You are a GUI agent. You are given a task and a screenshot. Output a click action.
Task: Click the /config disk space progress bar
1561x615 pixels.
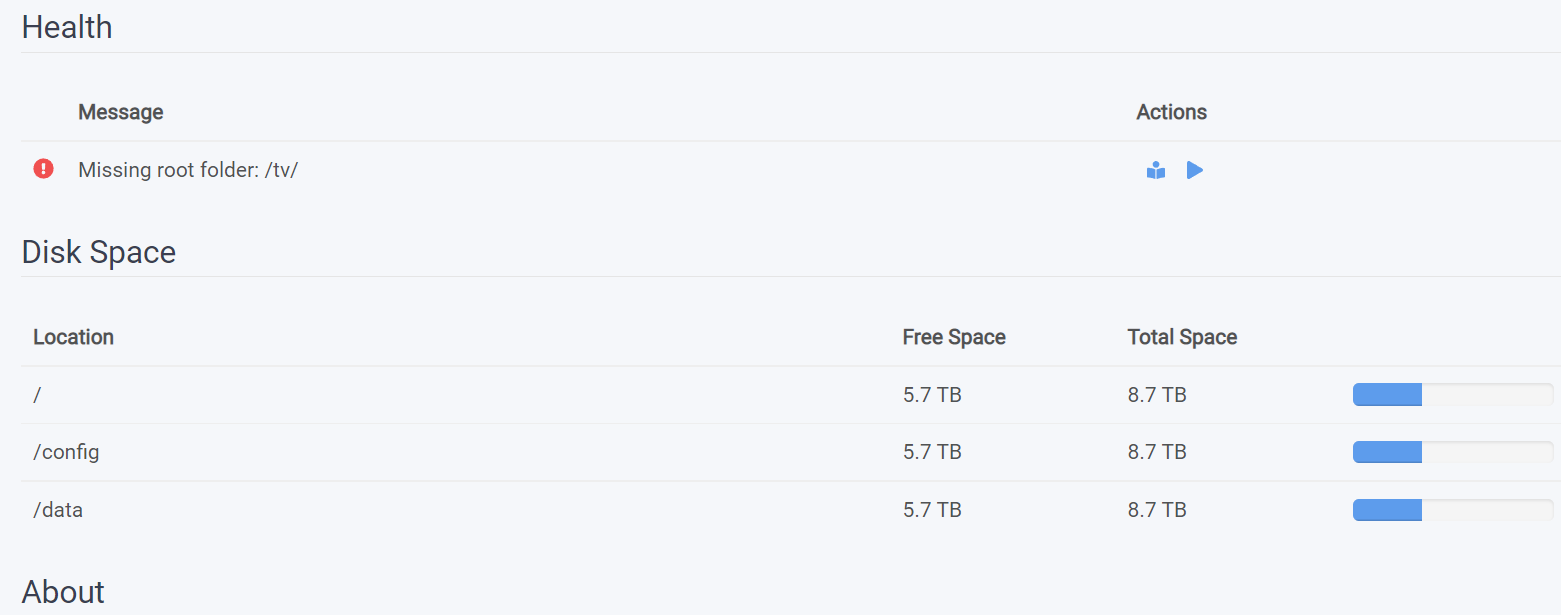1452,452
